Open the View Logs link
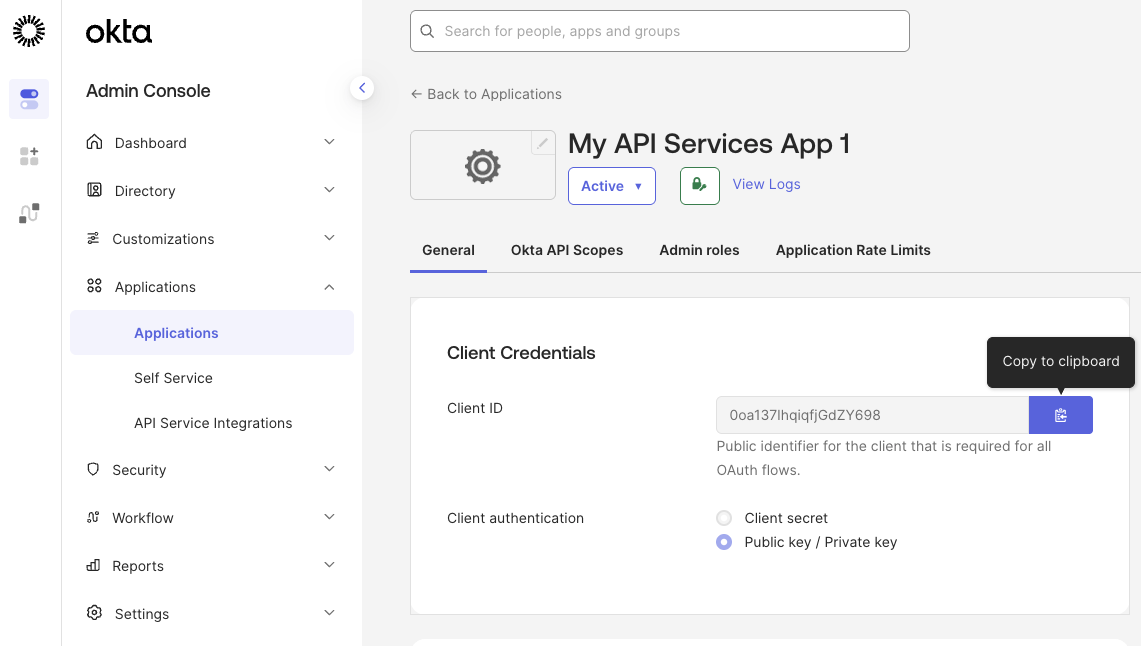 click(x=766, y=184)
